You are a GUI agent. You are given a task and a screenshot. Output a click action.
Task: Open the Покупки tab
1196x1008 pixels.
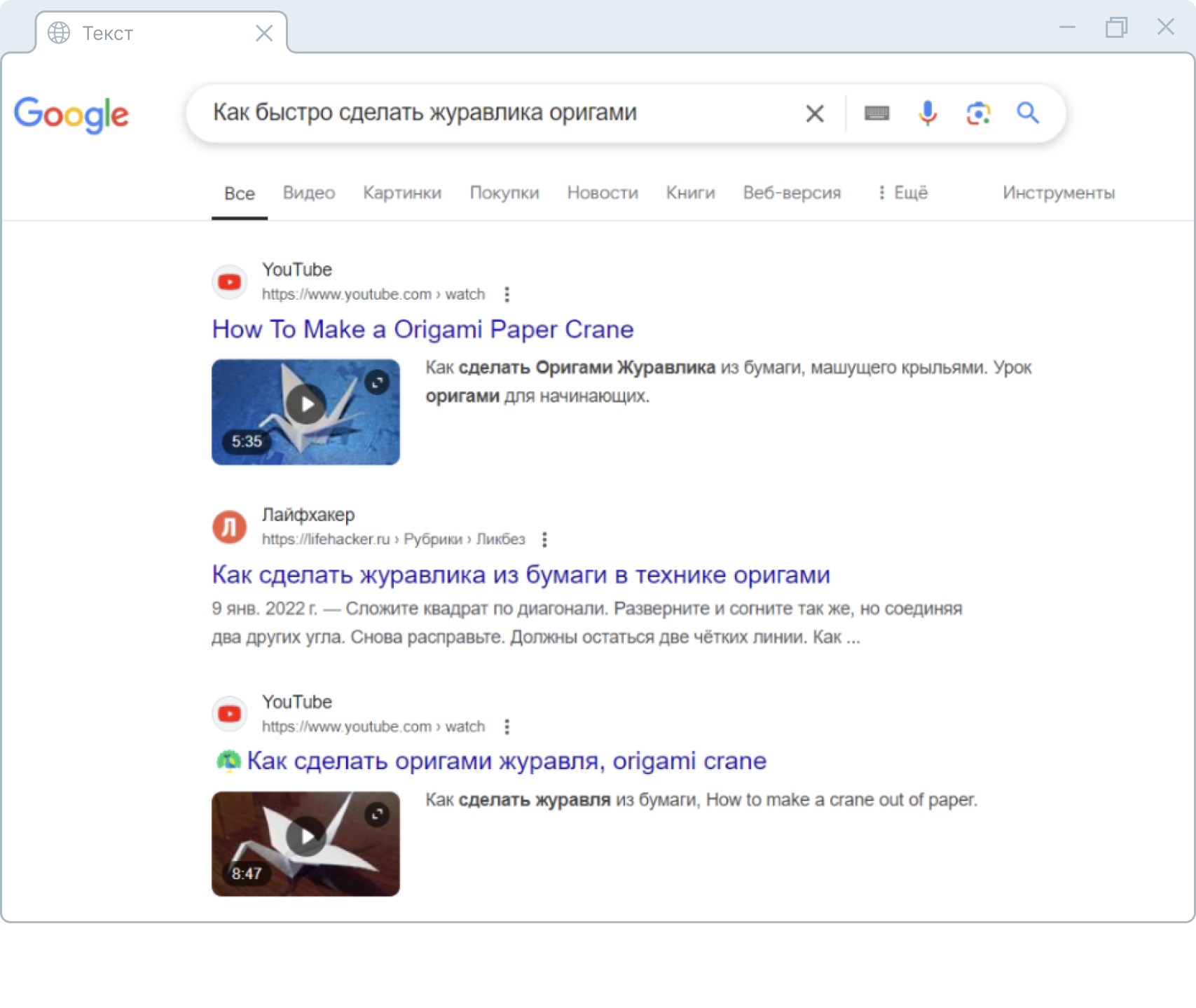[x=504, y=193]
